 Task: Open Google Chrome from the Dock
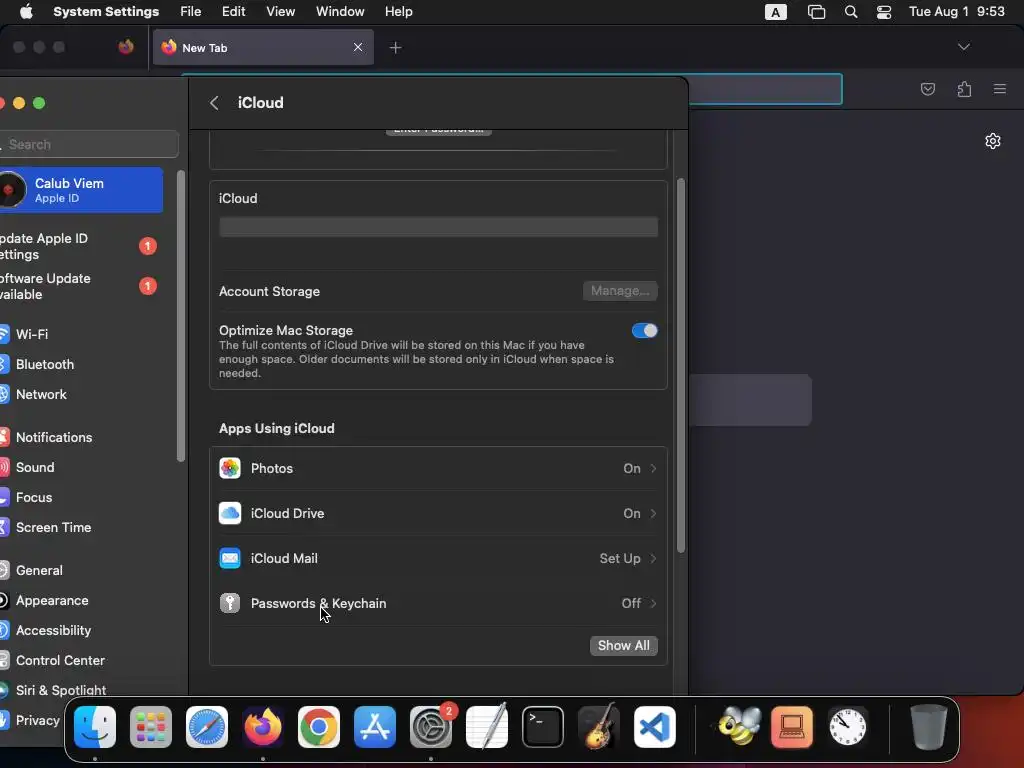coord(319,727)
